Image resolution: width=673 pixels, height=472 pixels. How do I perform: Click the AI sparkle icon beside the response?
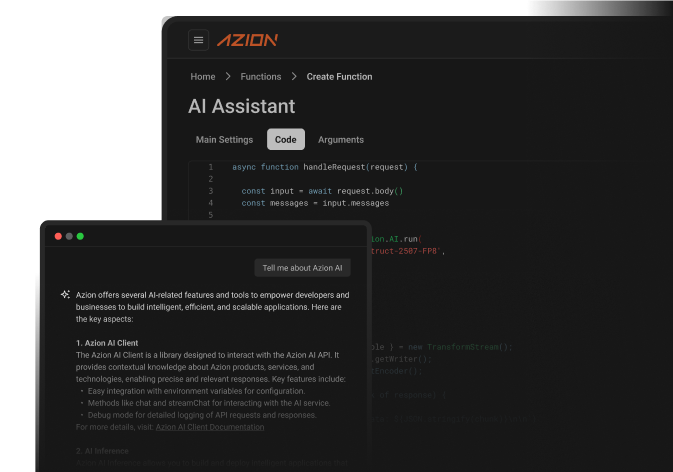(65, 295)
